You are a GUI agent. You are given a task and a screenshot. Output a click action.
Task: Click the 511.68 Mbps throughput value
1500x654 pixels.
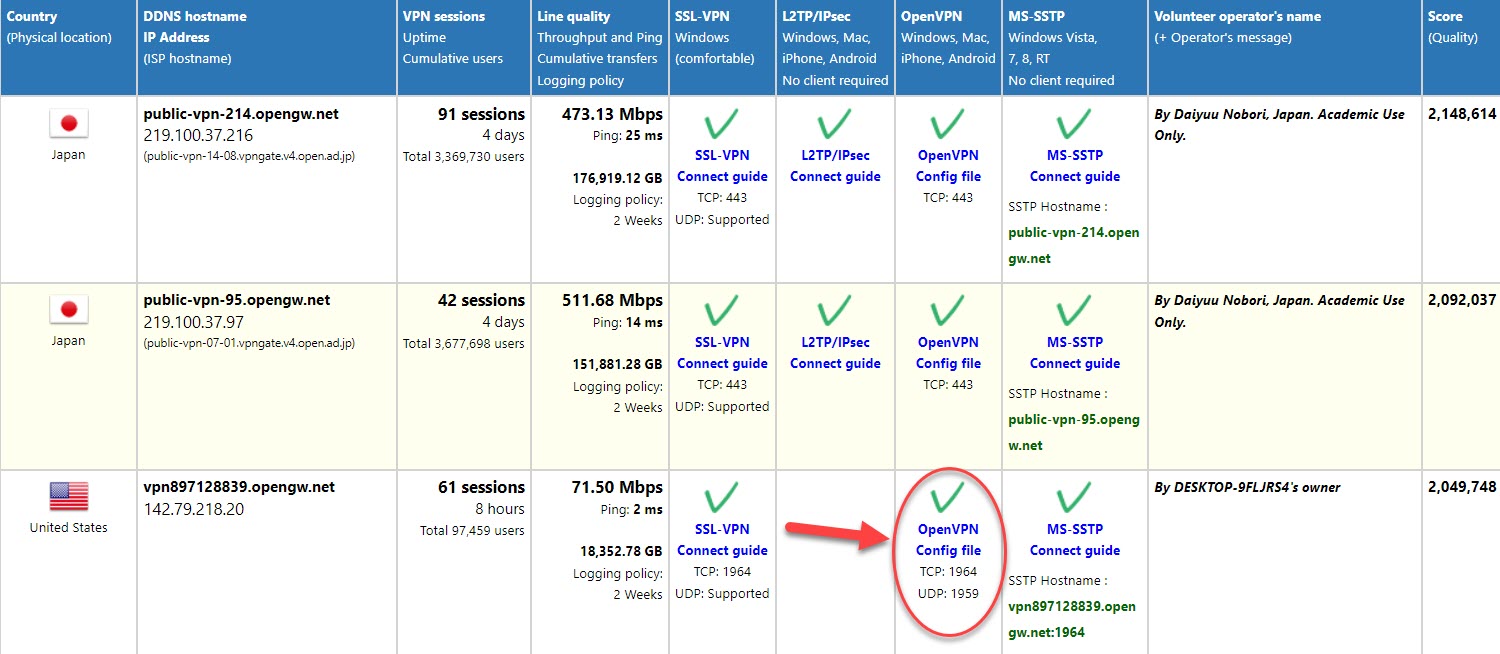pyautogui.click(x=612, y=300)
